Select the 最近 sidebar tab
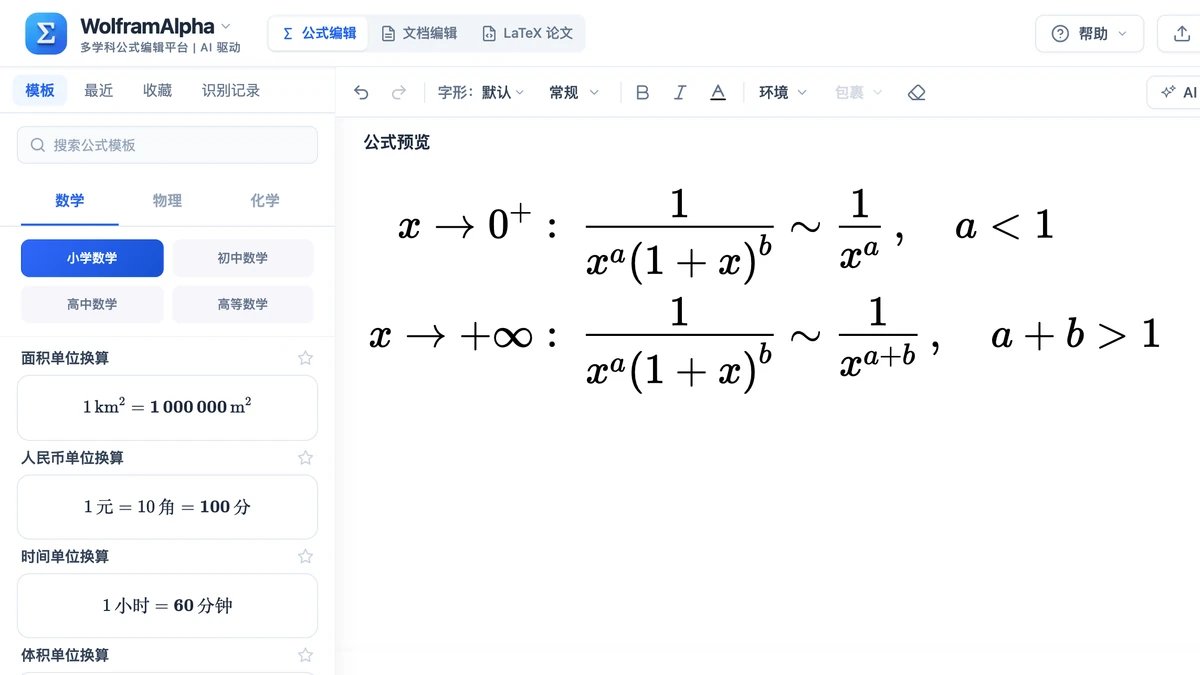Image resolution: width=1200 pixels, height=675 pixels. (99, 90)
